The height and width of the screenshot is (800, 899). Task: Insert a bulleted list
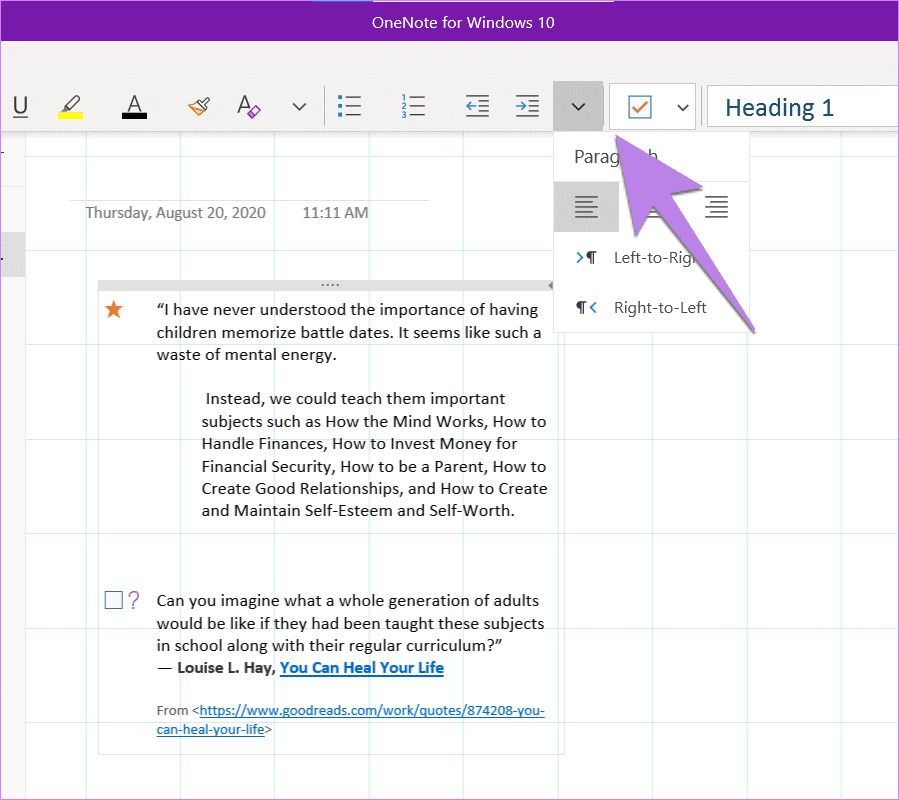[x=349, y=106]
